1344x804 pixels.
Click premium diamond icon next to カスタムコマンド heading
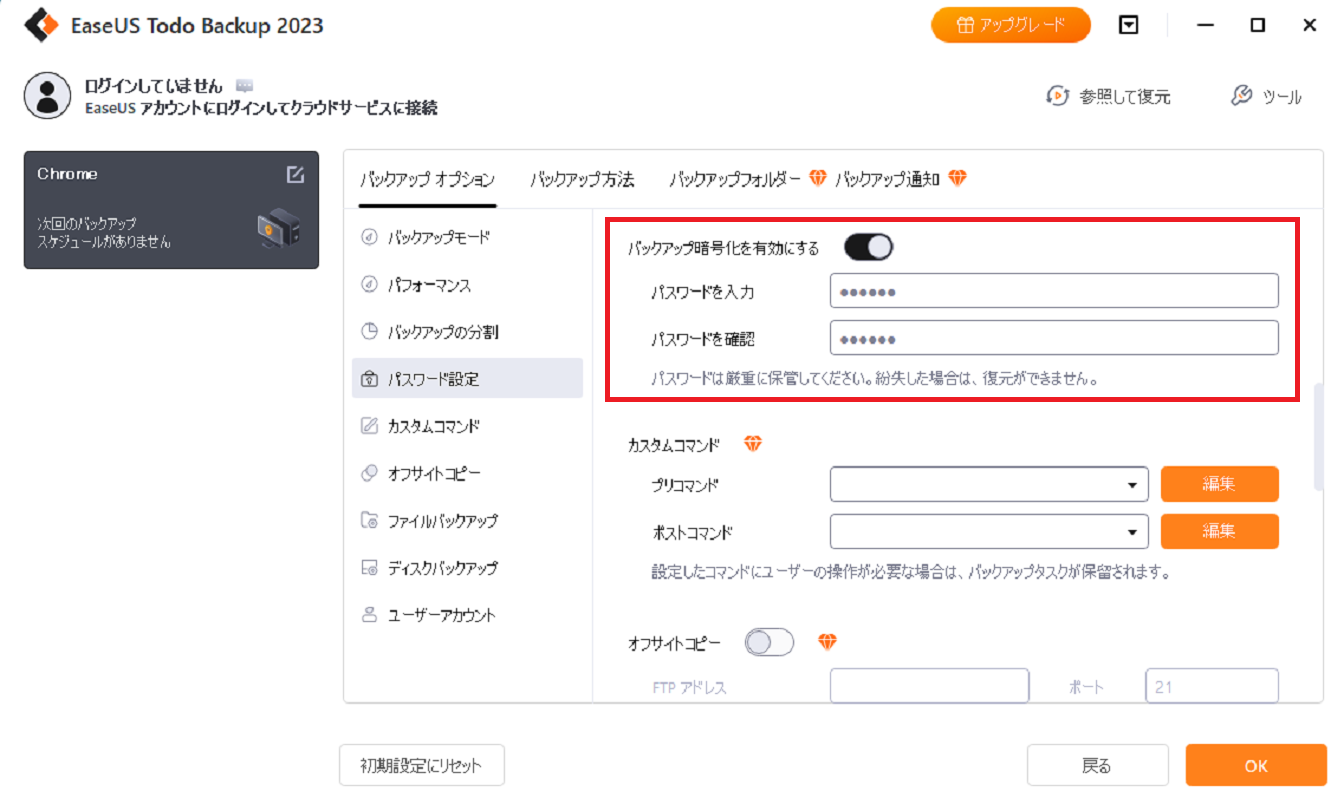point(753,443)
